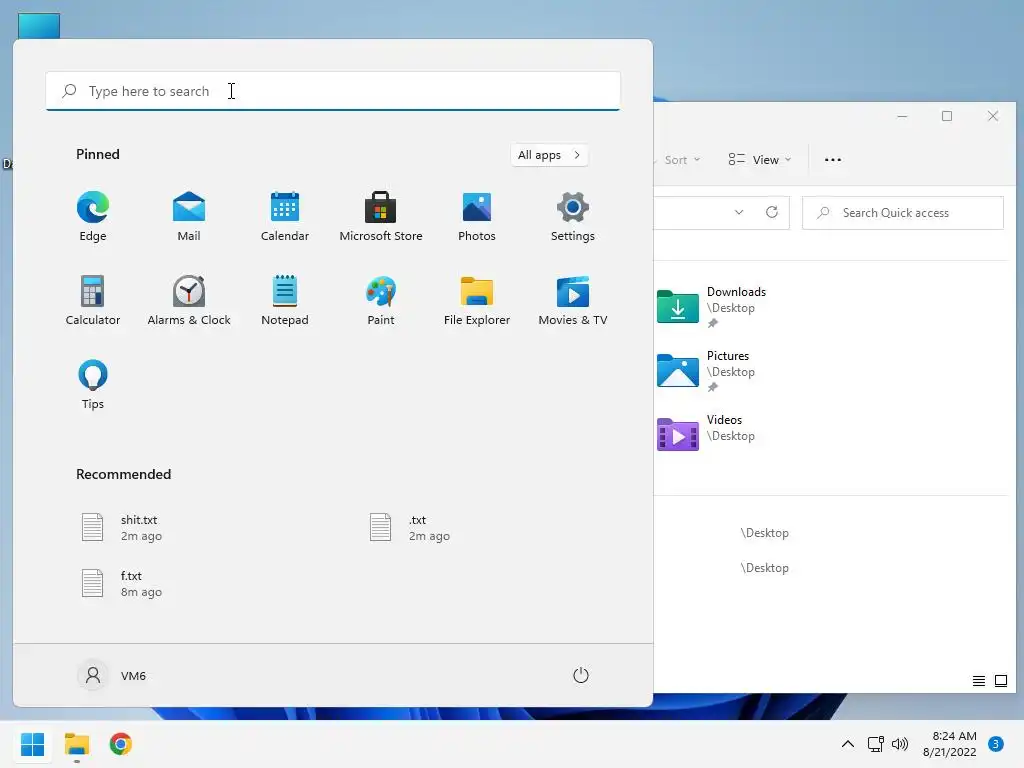Viewport: 1024px width, 768px height.
Task: Expand View dropdown in File Explorer
Action: click(760, 160)
